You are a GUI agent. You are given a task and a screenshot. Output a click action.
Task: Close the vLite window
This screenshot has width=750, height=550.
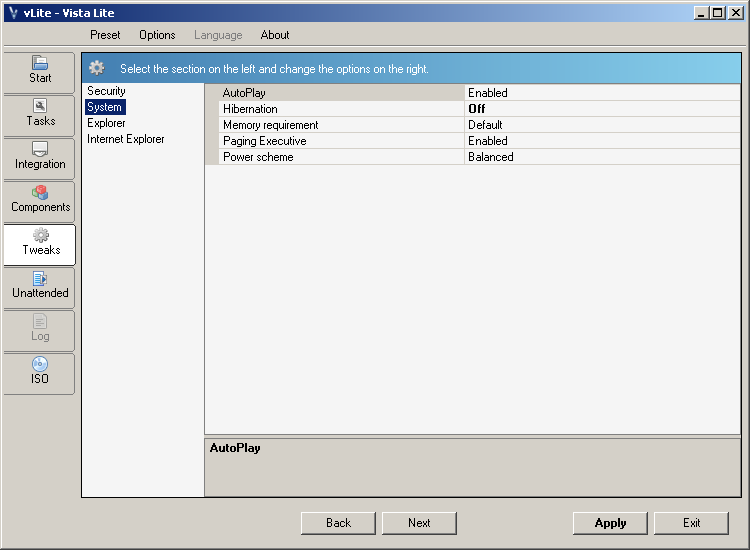[x=735, y=13]
